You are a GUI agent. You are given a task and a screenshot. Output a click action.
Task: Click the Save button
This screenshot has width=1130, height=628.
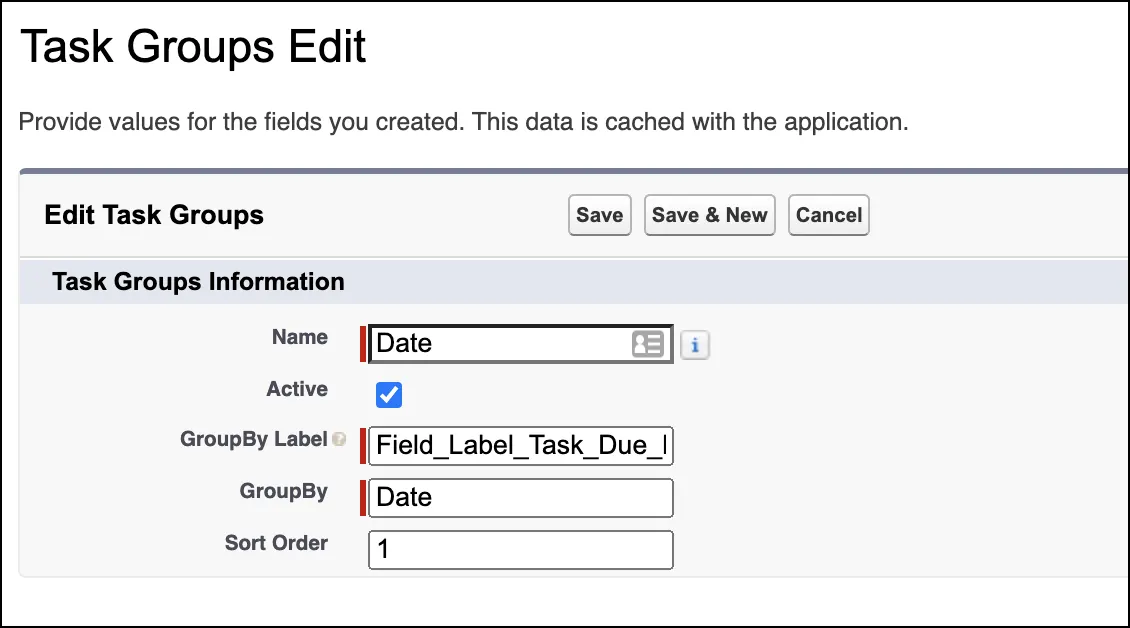pos(600,215)
